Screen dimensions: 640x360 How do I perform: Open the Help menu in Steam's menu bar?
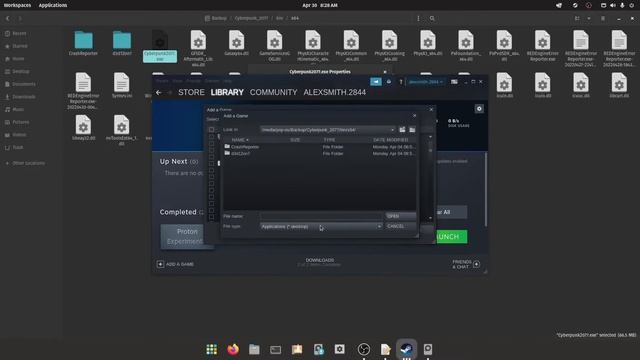[227, 81]
